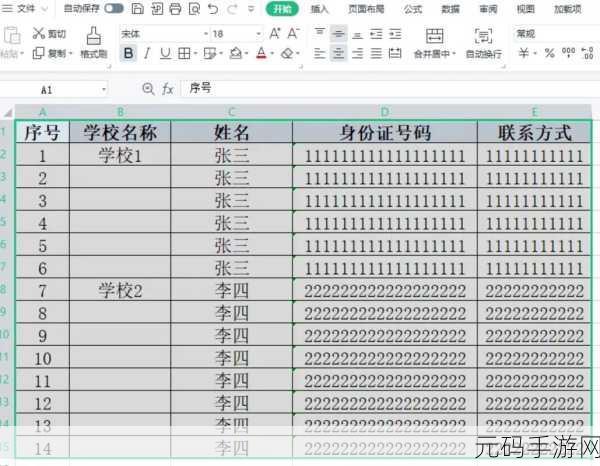Click the 自动换行 wrap text button
Screen dimensions: 600x466
coord(484,43)
